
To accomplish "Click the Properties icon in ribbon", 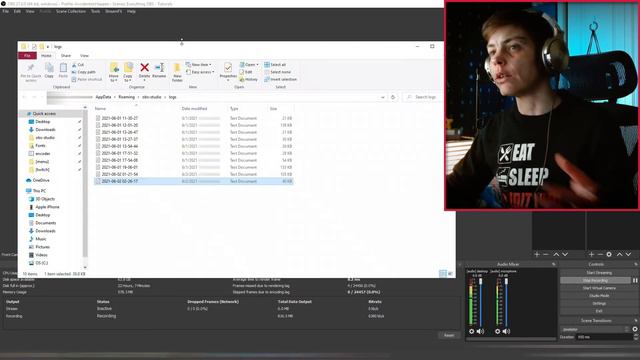I will (228, 67).
